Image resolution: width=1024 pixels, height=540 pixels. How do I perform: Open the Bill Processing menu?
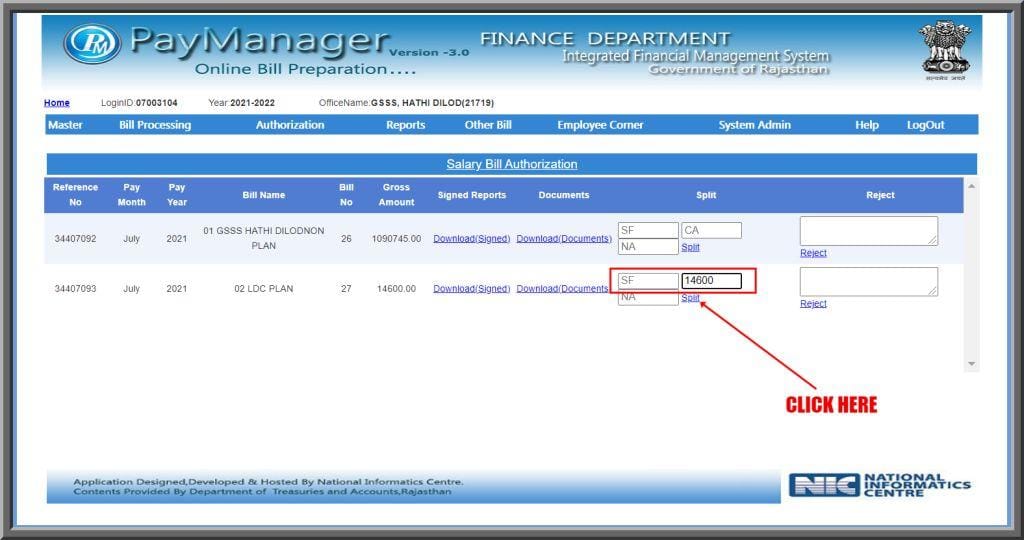point(155,125)
